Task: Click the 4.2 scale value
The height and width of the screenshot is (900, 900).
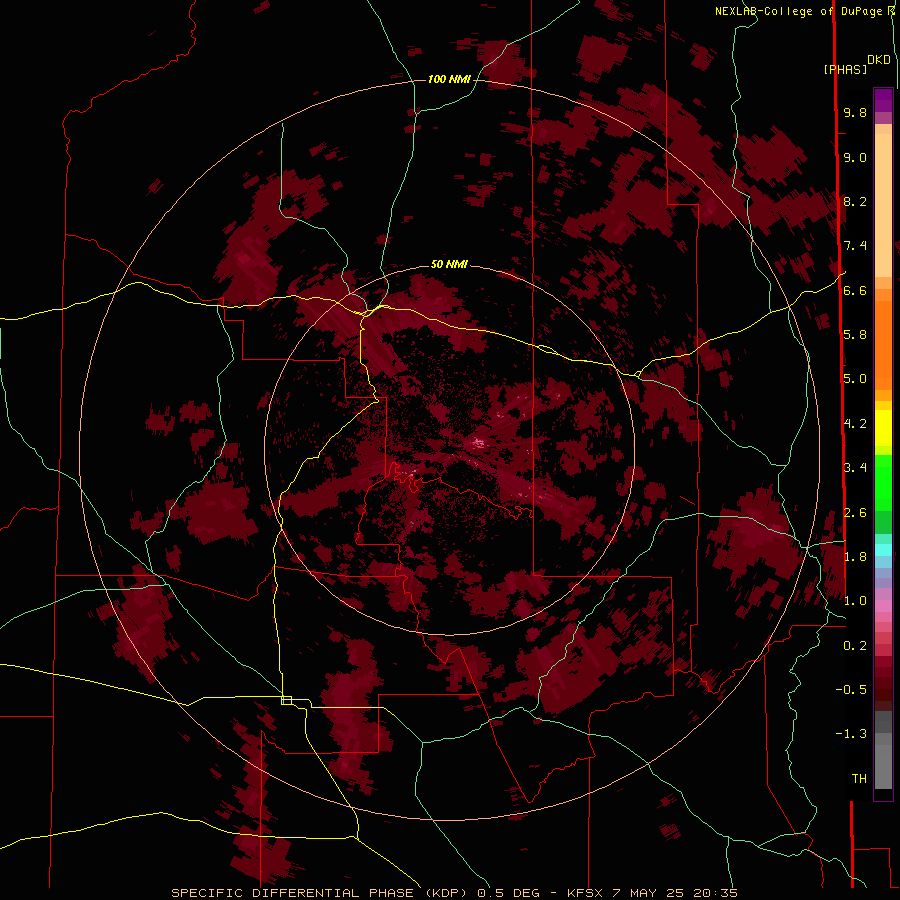Action: pyautogui.click(x=855, y=424)
